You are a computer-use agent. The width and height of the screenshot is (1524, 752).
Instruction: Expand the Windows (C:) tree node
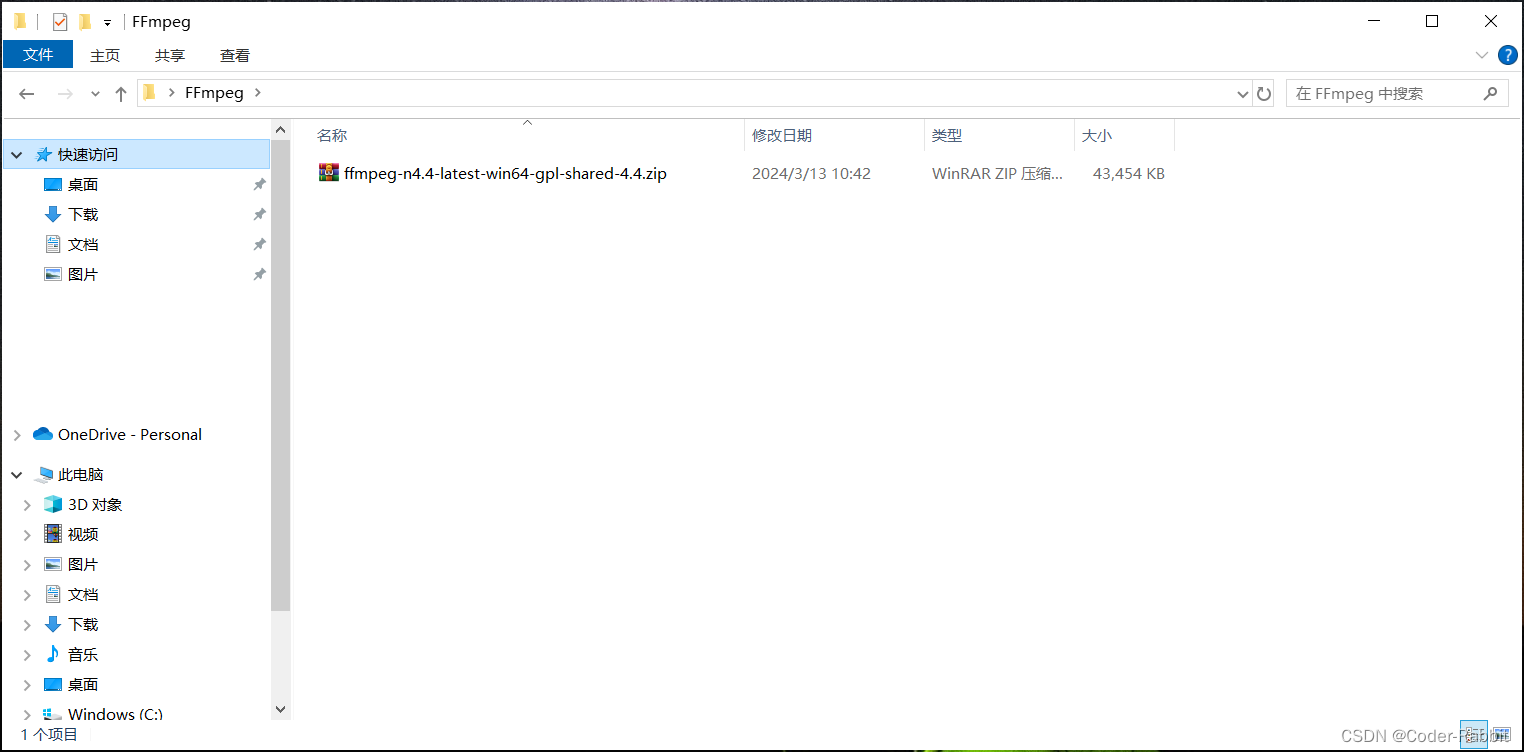coord(26,714)
